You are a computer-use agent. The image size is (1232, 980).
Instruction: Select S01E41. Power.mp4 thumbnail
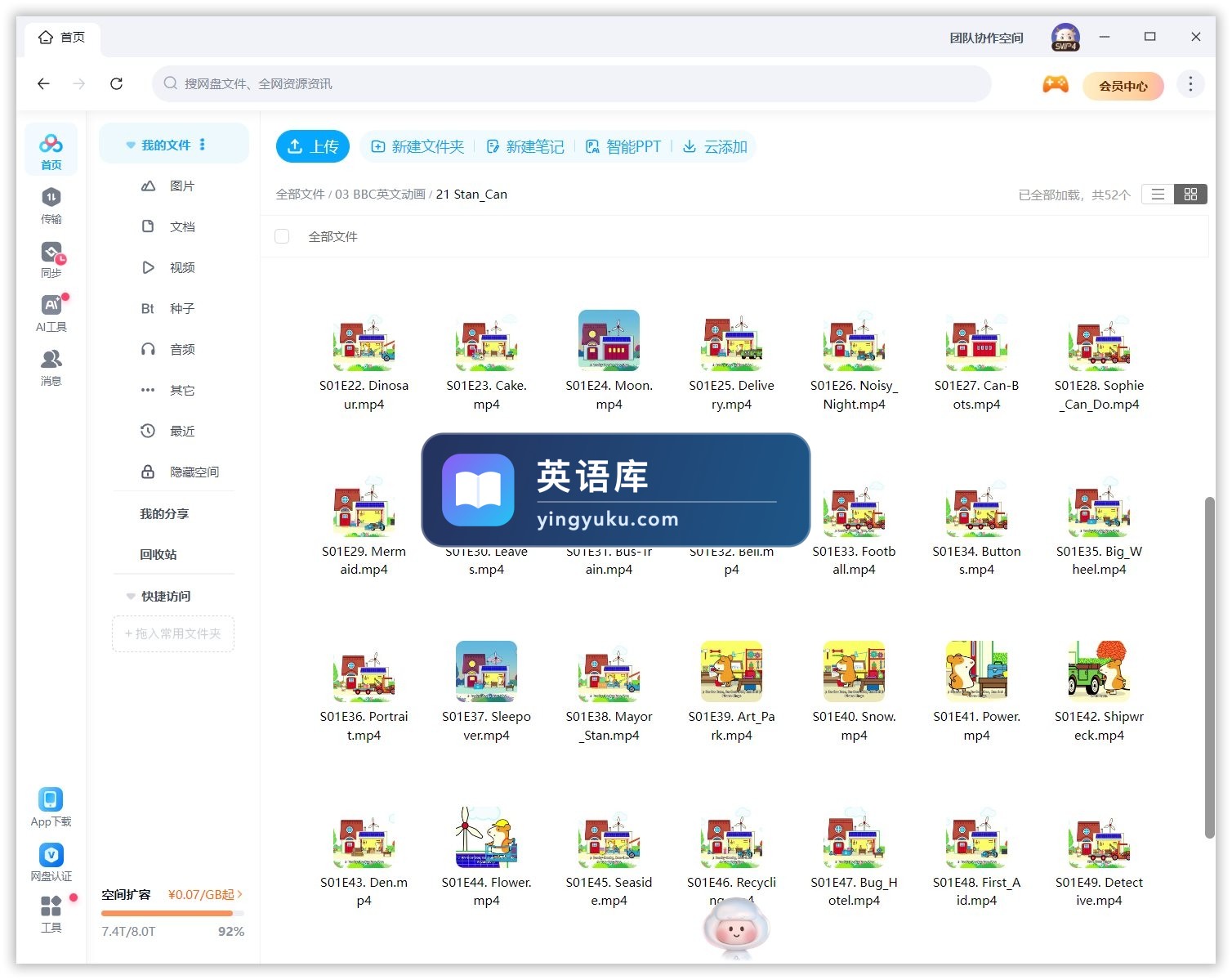click(x=976, y=672)
